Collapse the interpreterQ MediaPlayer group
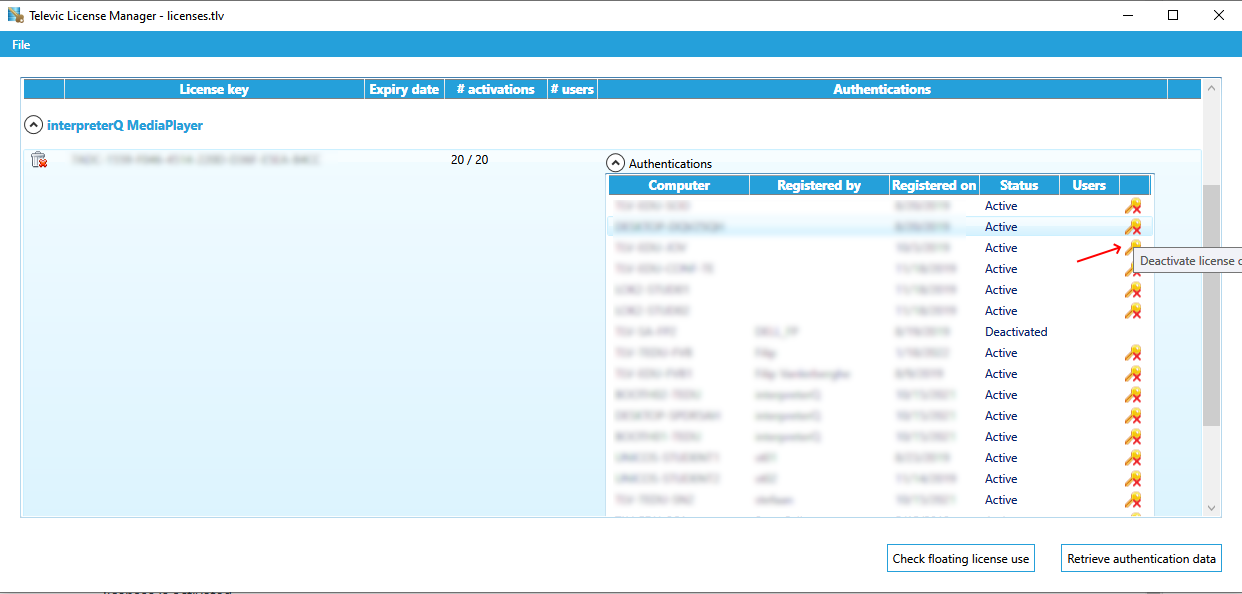 [33, 126]
